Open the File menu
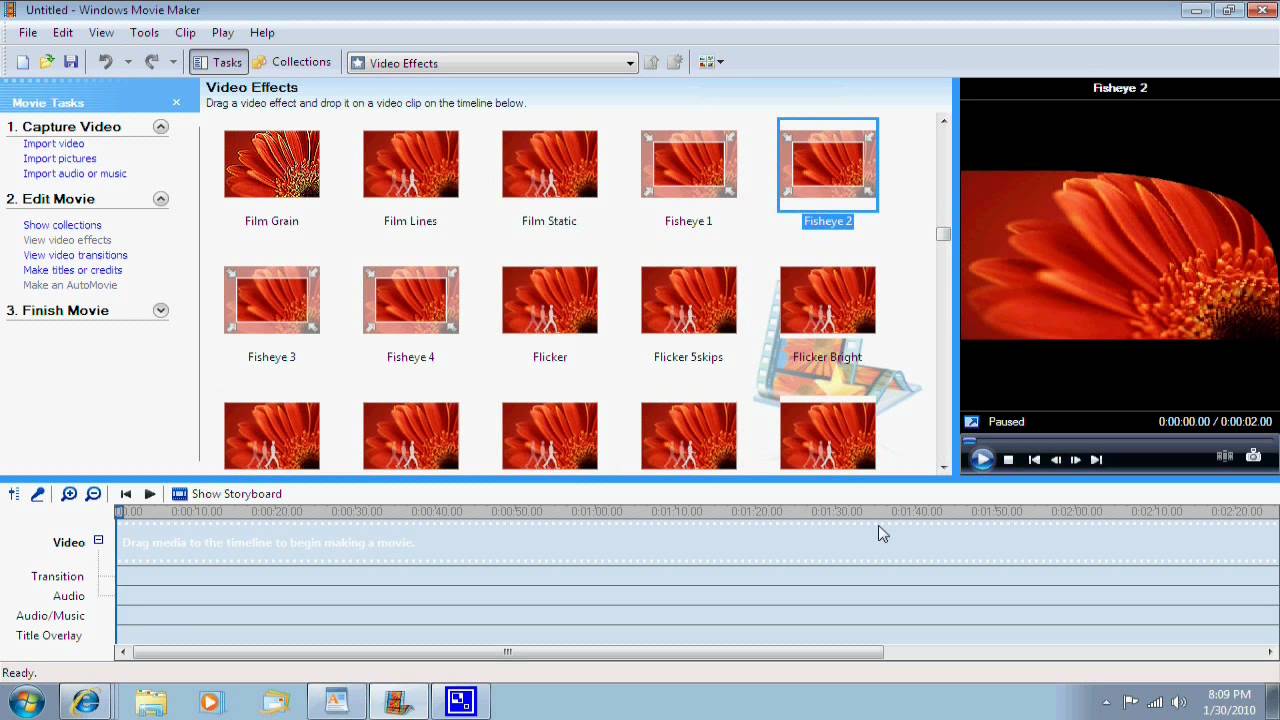 pos(28,32)
